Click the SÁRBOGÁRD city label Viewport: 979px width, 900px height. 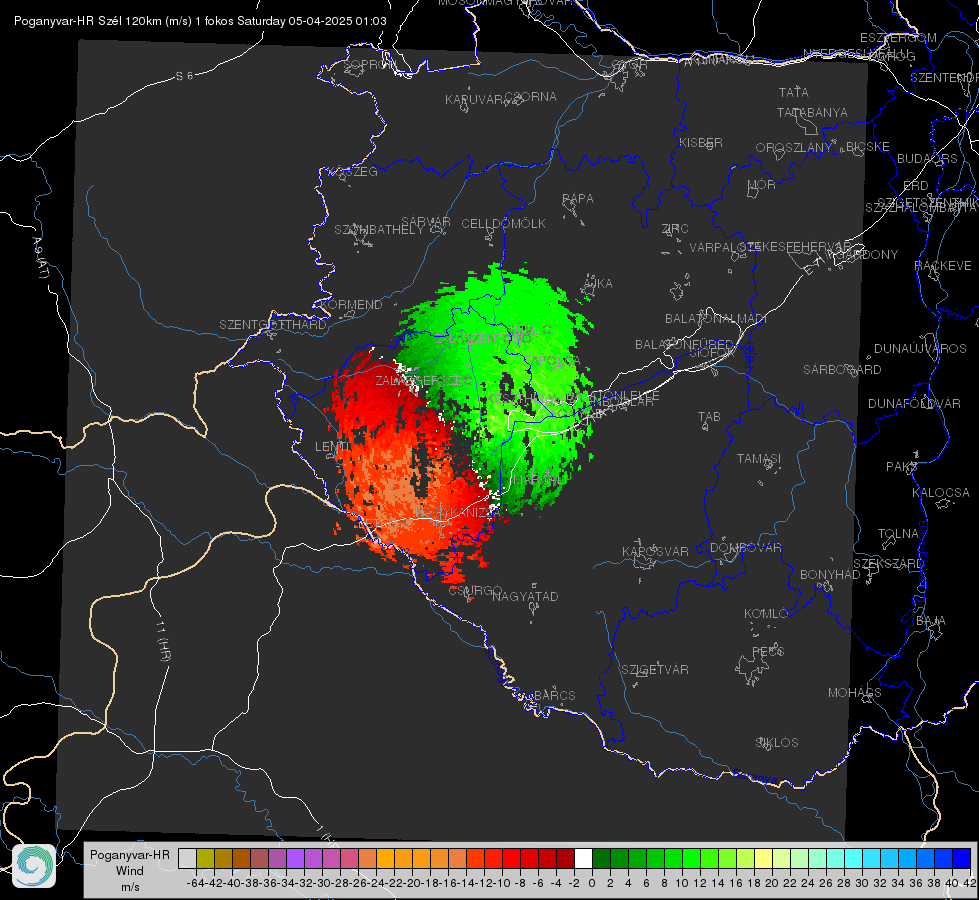[842, 369]
